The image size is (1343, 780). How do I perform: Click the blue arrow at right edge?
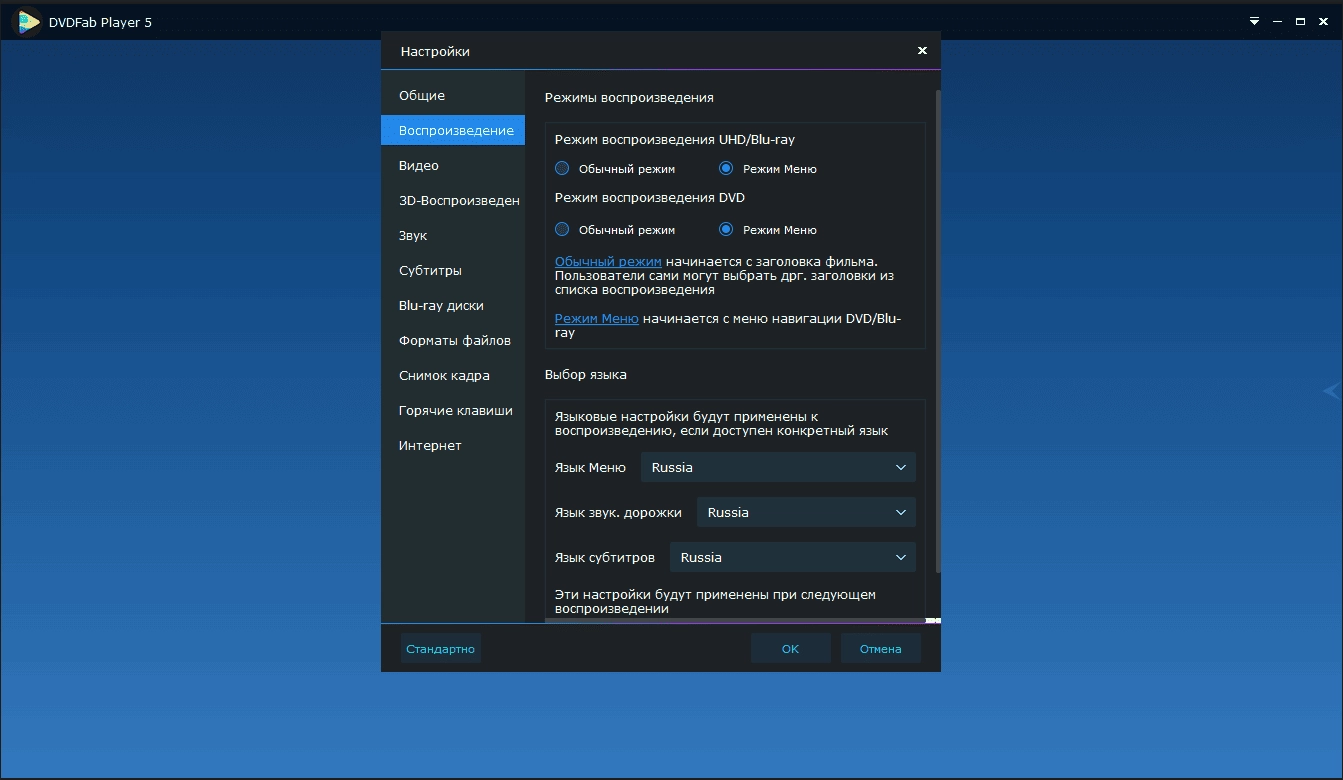tap(1330, 391)
